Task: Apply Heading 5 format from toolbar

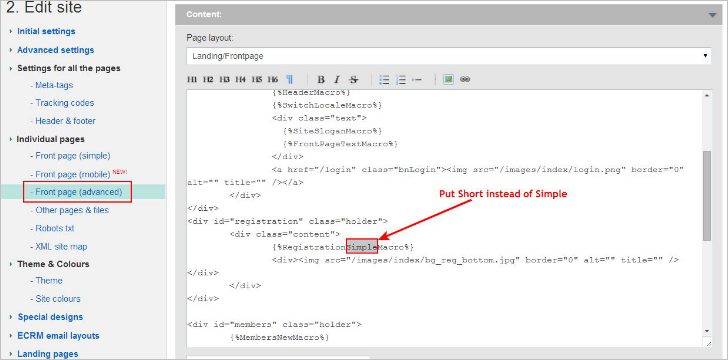Action: point(257,79)
